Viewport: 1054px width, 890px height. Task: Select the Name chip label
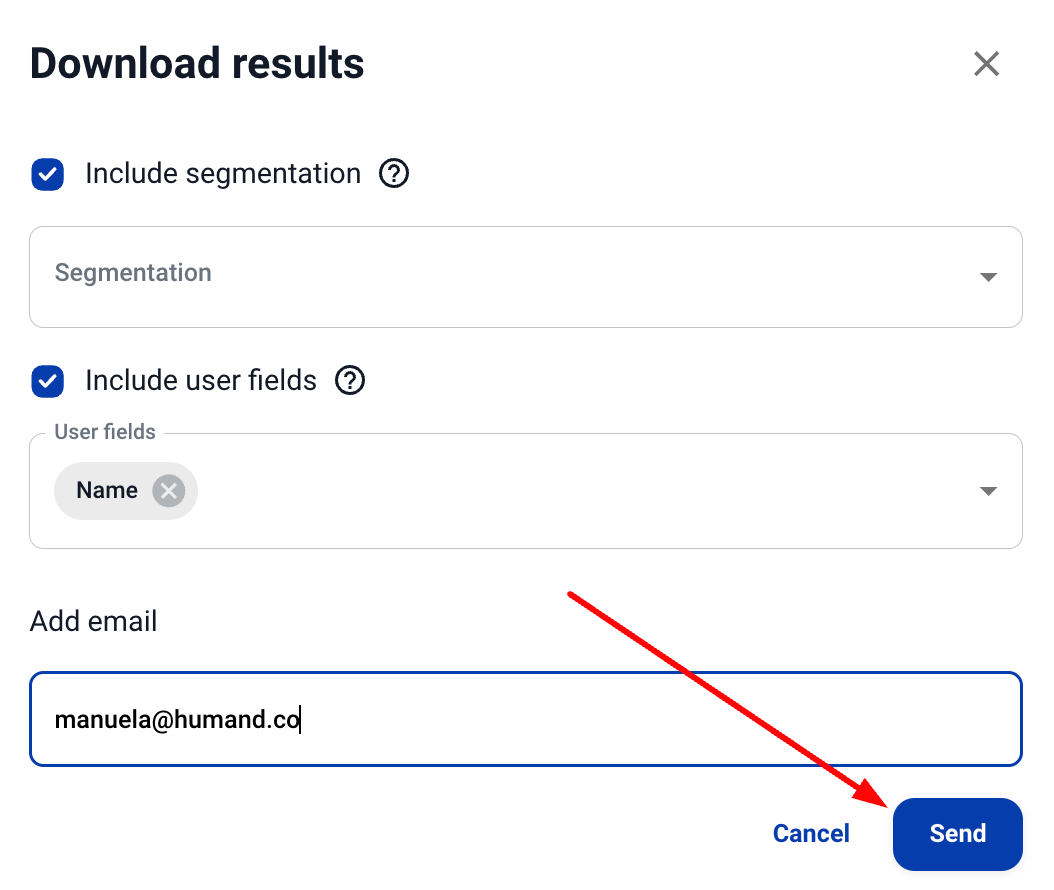[107, 491]
